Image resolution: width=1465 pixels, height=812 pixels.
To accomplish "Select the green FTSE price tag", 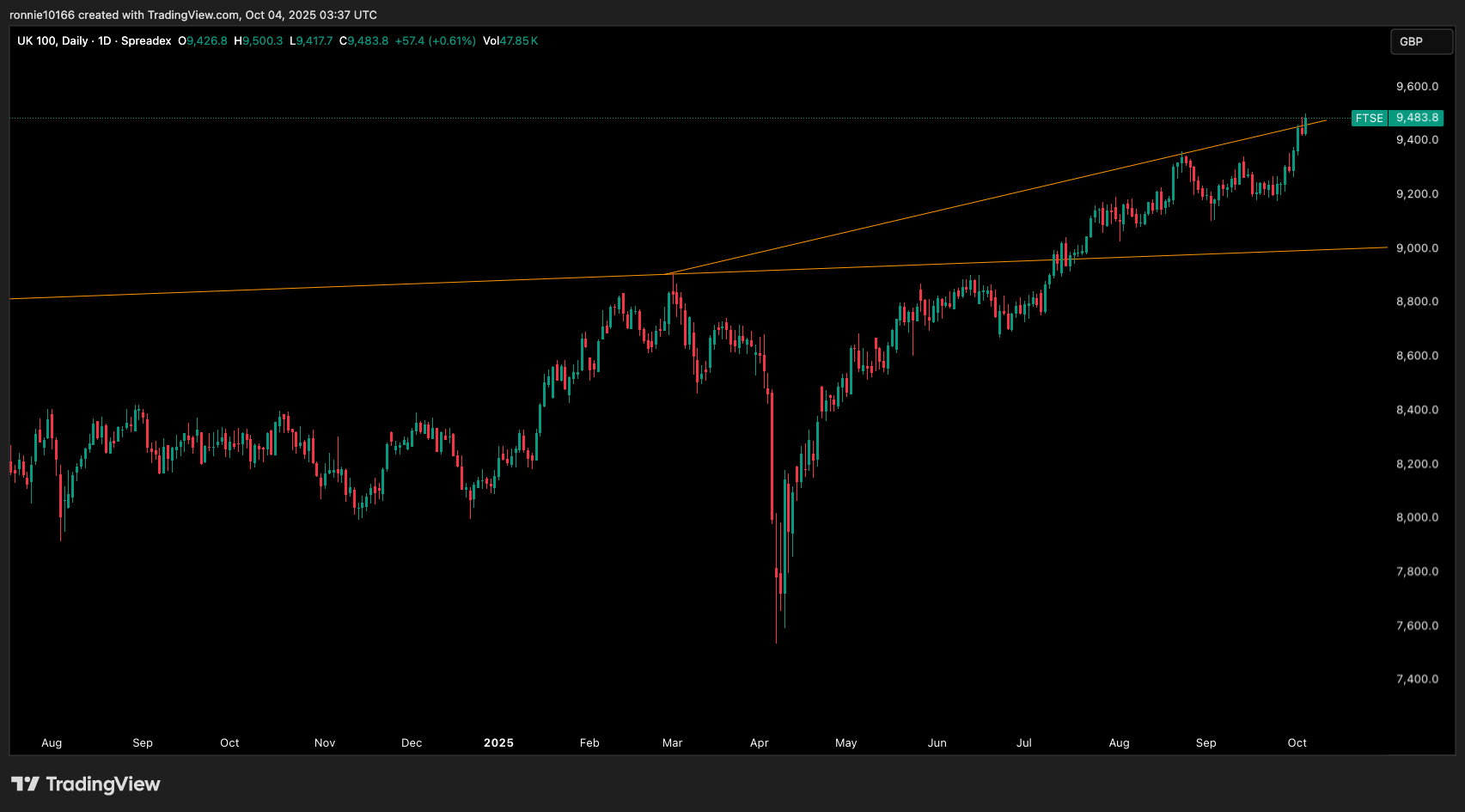I will tap(1369, 118).
